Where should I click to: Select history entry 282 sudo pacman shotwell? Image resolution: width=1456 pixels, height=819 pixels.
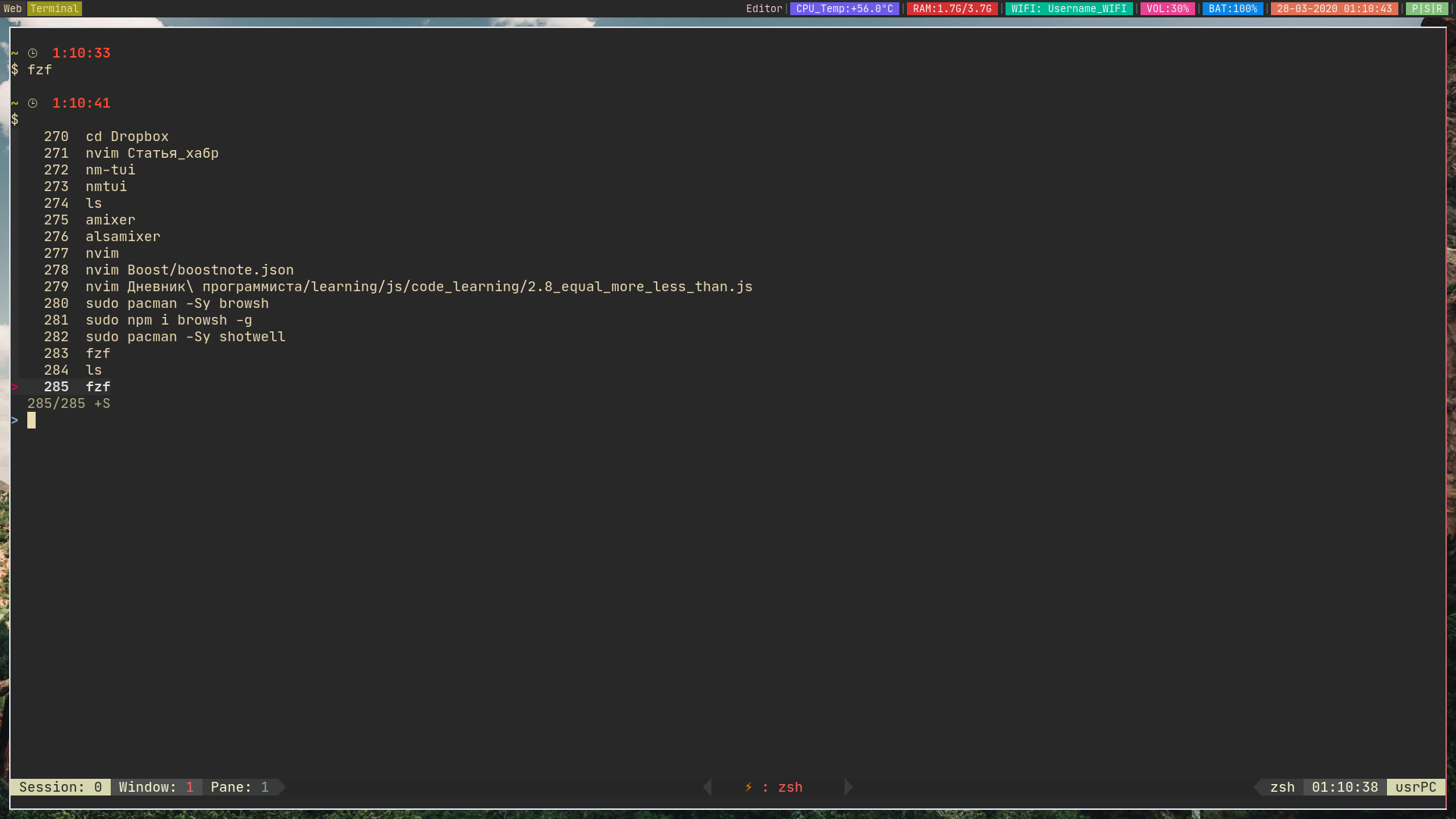185,337
